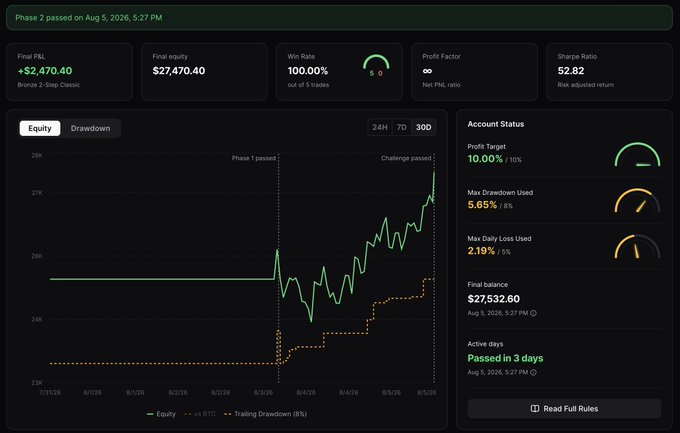Image resolution: width=680 pixels, height=433 pixels.
Task: Select the 24H time range
Action: click(380, 127)
